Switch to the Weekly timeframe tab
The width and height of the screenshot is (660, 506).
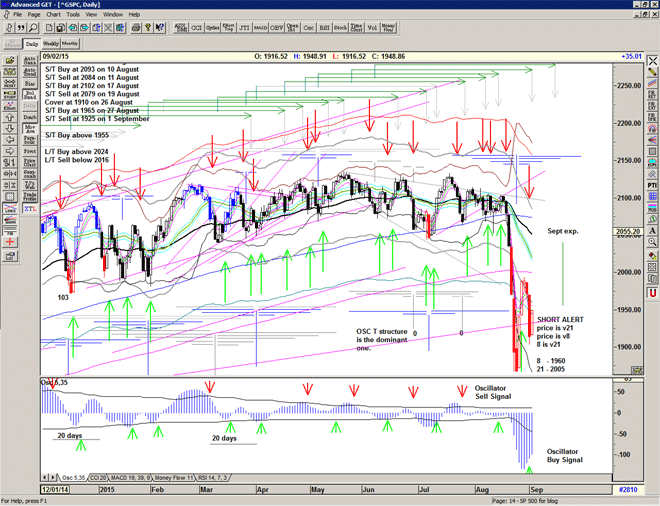50,44
